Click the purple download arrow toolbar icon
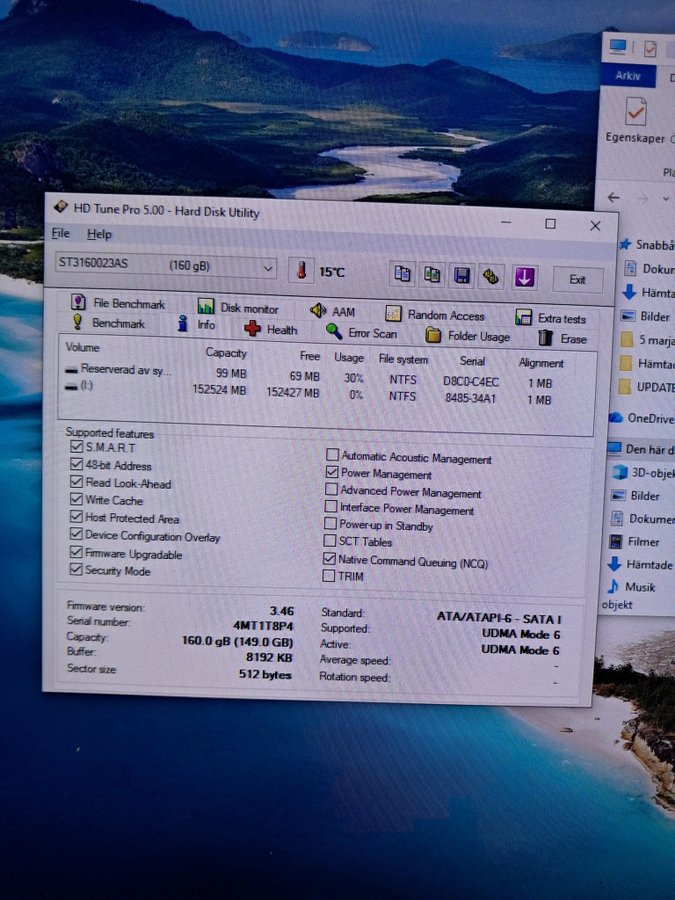The image size is (675, 900). tap(524, 277)
